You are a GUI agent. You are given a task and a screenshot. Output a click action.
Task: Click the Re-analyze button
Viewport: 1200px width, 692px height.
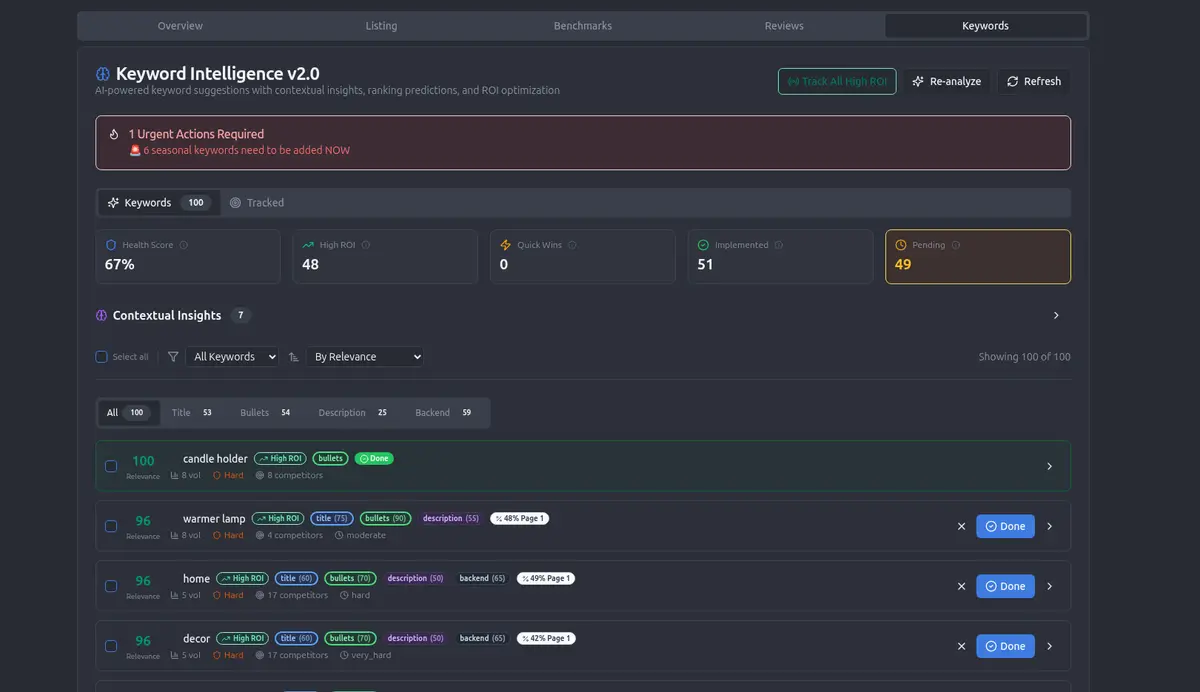(x=947, y=81)
